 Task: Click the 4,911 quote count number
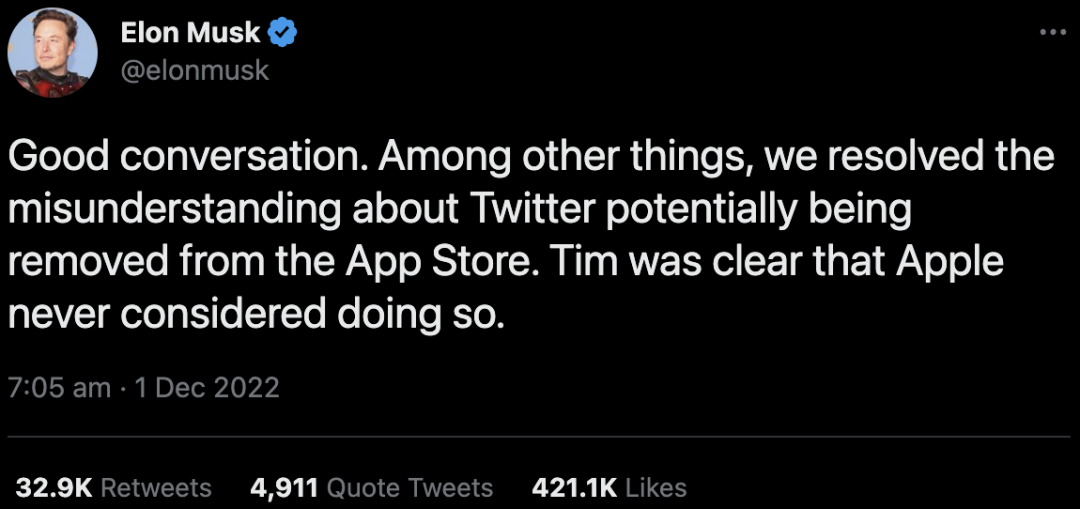click(x=283, y=487)
